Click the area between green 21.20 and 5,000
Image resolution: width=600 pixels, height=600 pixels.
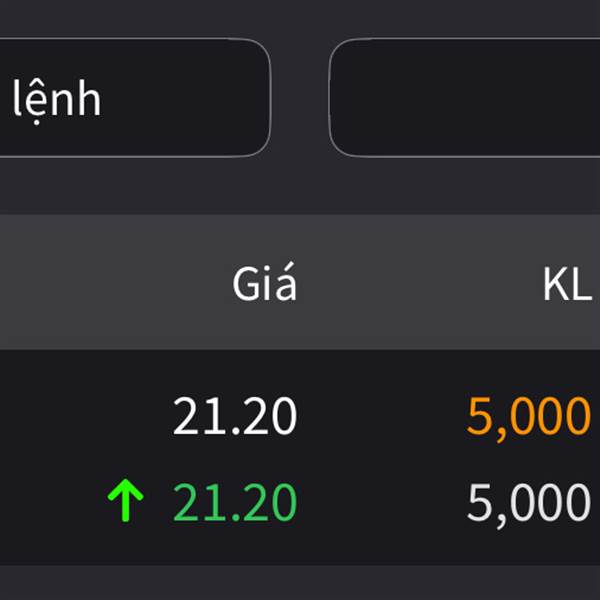pos(382,502)
